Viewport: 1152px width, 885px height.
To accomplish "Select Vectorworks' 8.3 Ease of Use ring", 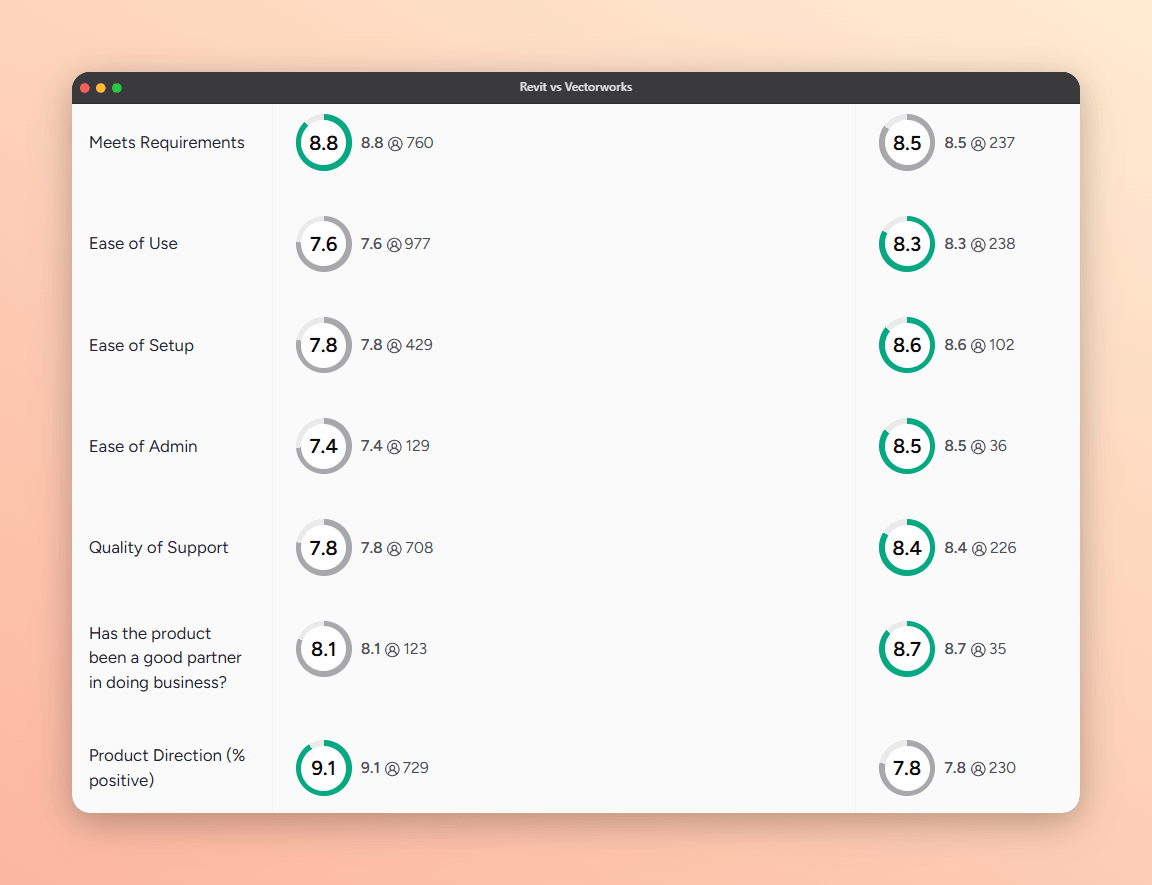I will click(x=907, y=244).
